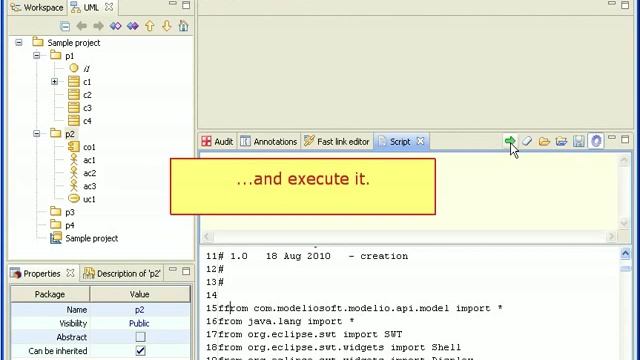
Task: Clear the script console with eraser icon
Action: (x=527, y=141)
